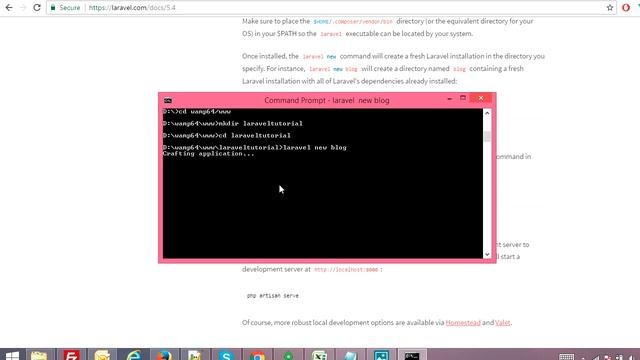Click the 'laravel new blog' command line
Screen dimensions: 640x360
(254, 147)
